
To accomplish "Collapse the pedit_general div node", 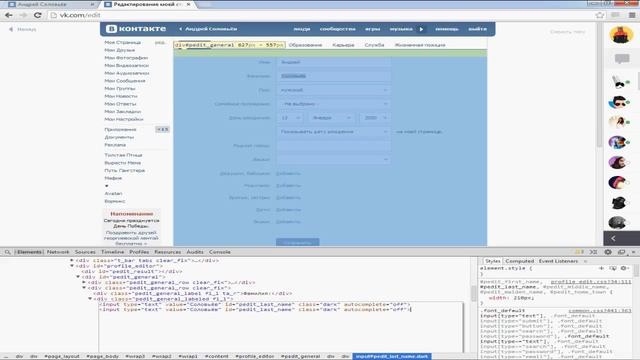I will click(78, 277).
